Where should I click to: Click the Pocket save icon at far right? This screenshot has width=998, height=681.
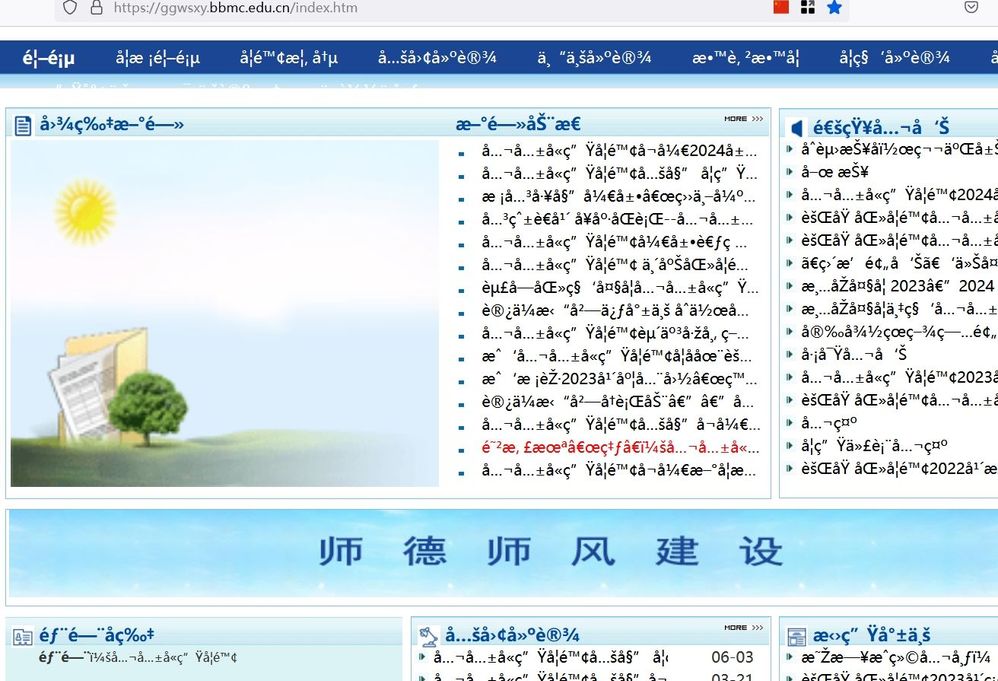(x=971, y=7)
